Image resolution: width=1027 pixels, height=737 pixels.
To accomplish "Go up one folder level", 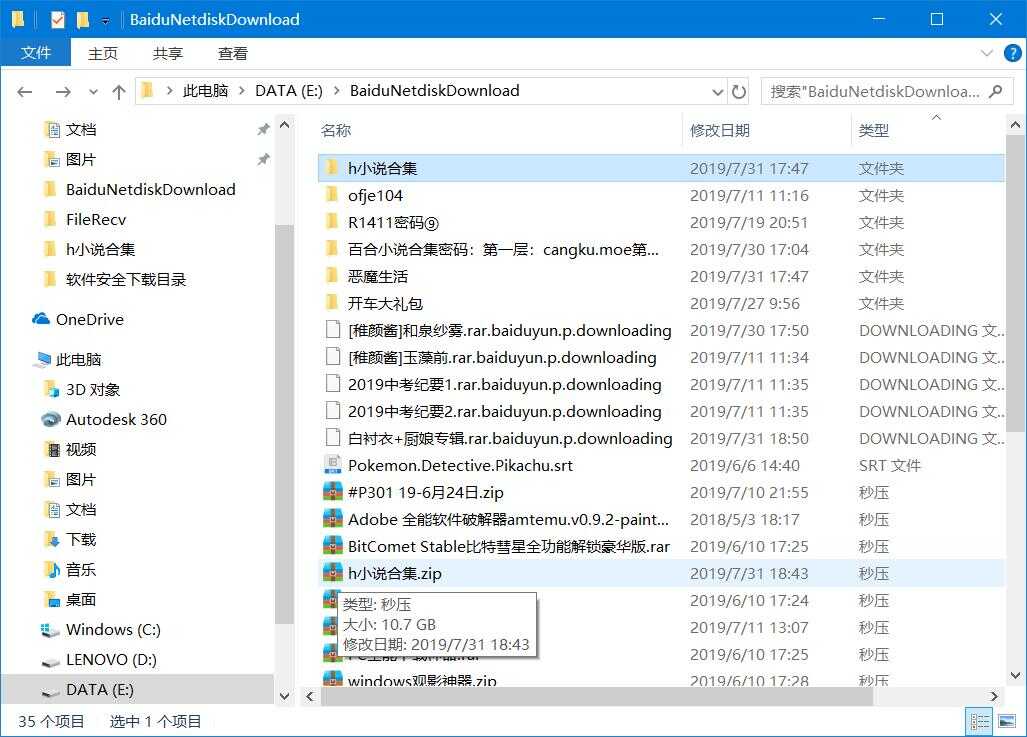I will 119,92.
